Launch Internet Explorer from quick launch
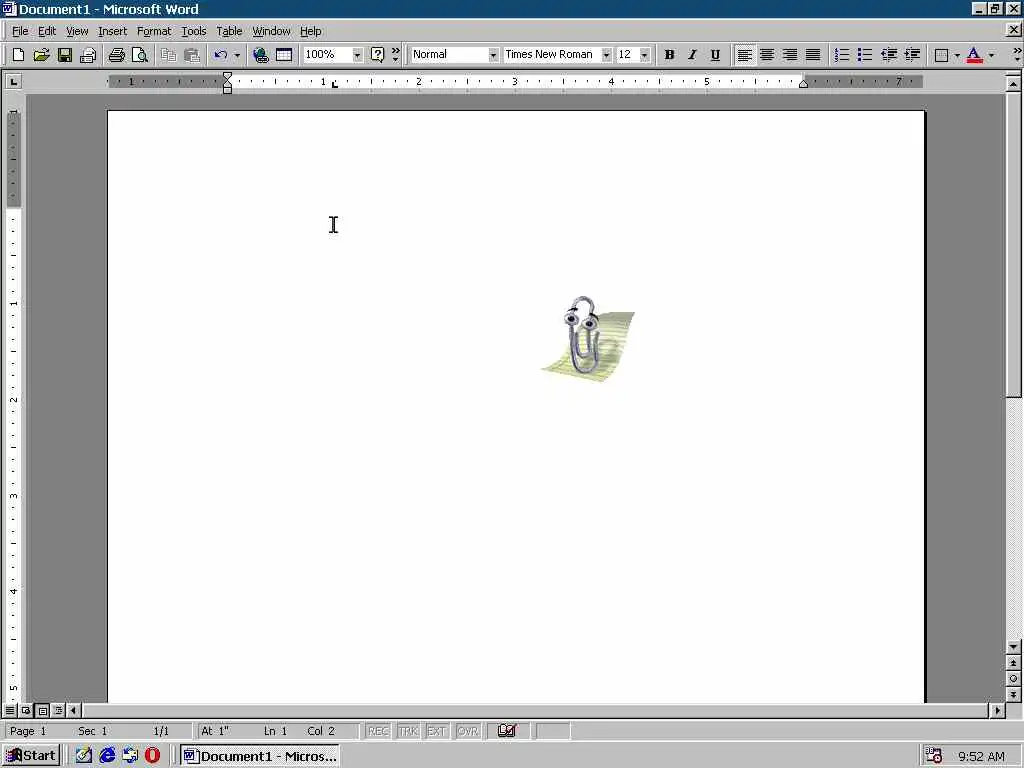The height and width of the screenshot is (768, 1024). click(107, 756)
